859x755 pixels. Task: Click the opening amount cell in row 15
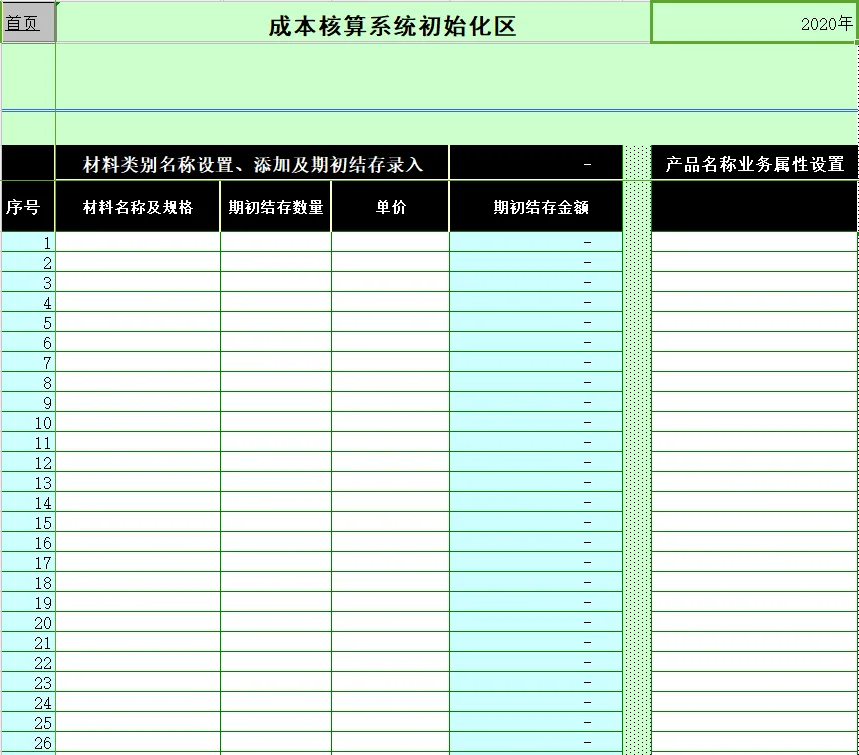point(536,522)
